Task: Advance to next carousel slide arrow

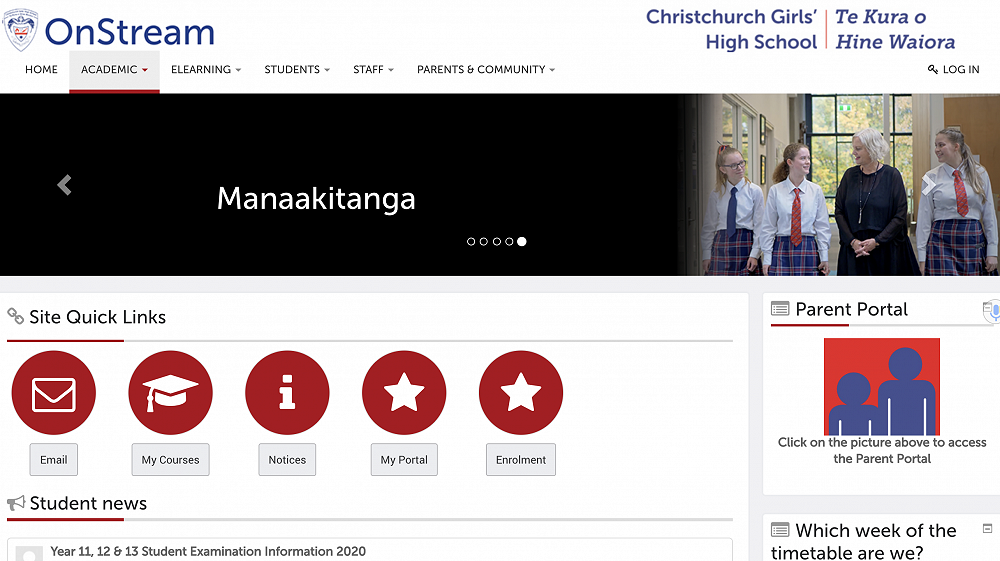Action: point(928,185)
